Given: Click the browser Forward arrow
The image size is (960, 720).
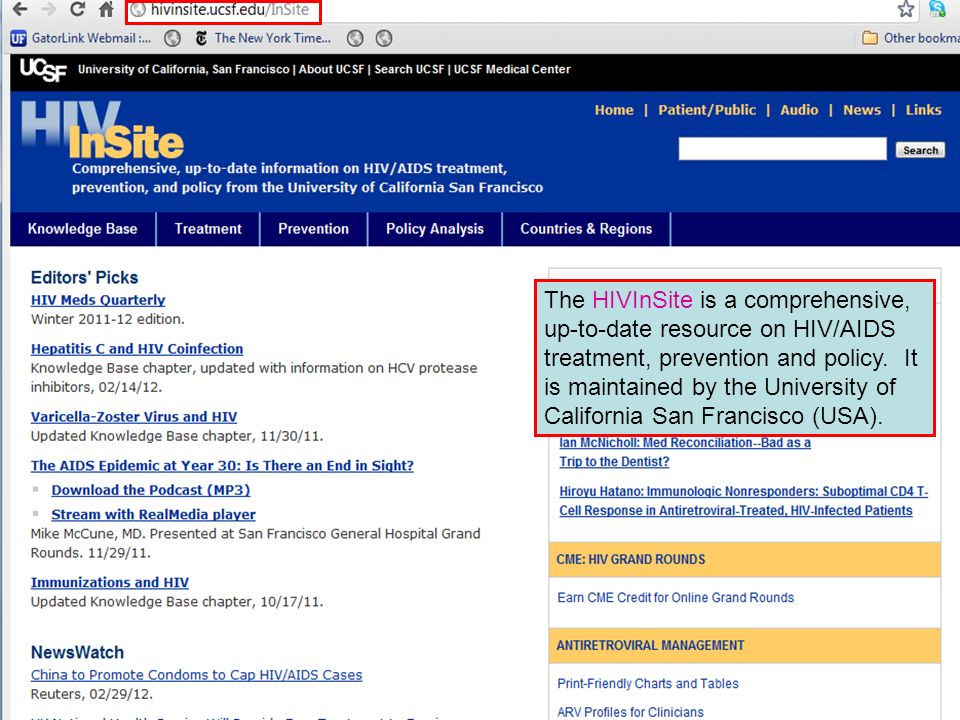Looking at the screenshot, I should (x=49, y=9).
